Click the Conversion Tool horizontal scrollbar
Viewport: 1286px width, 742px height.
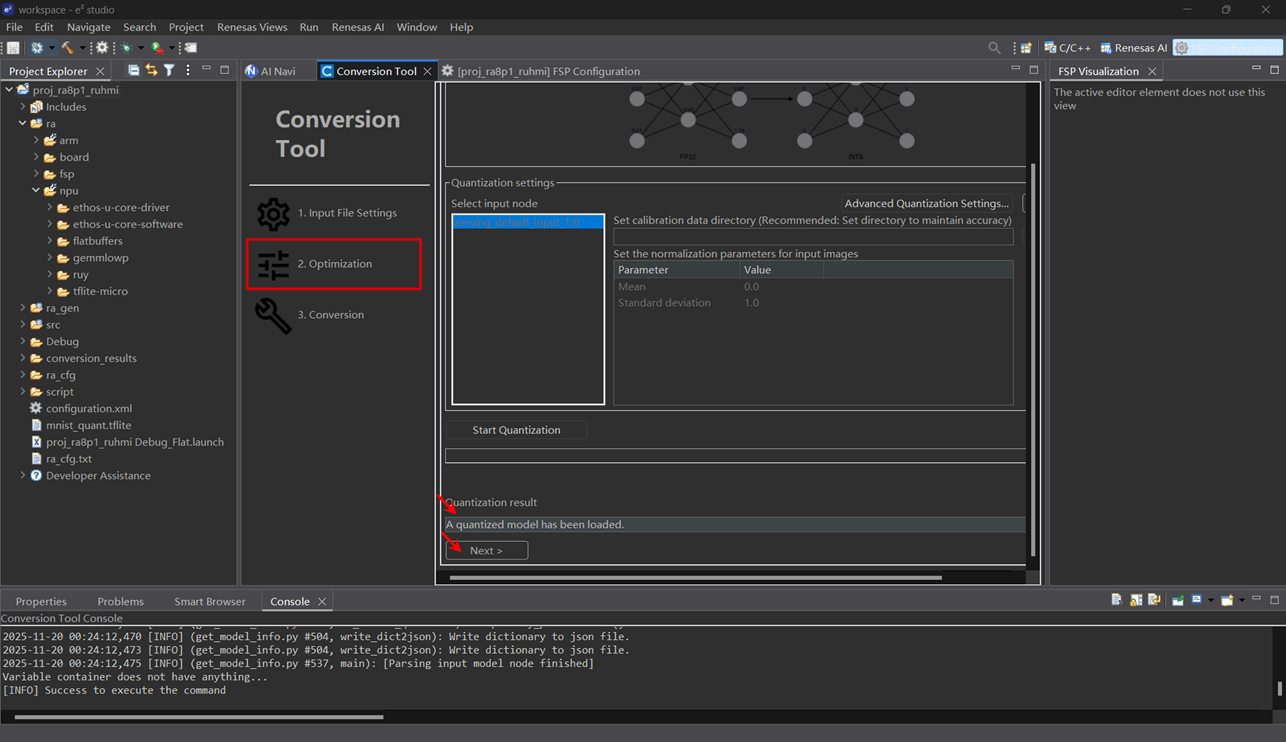click(696, 577)
